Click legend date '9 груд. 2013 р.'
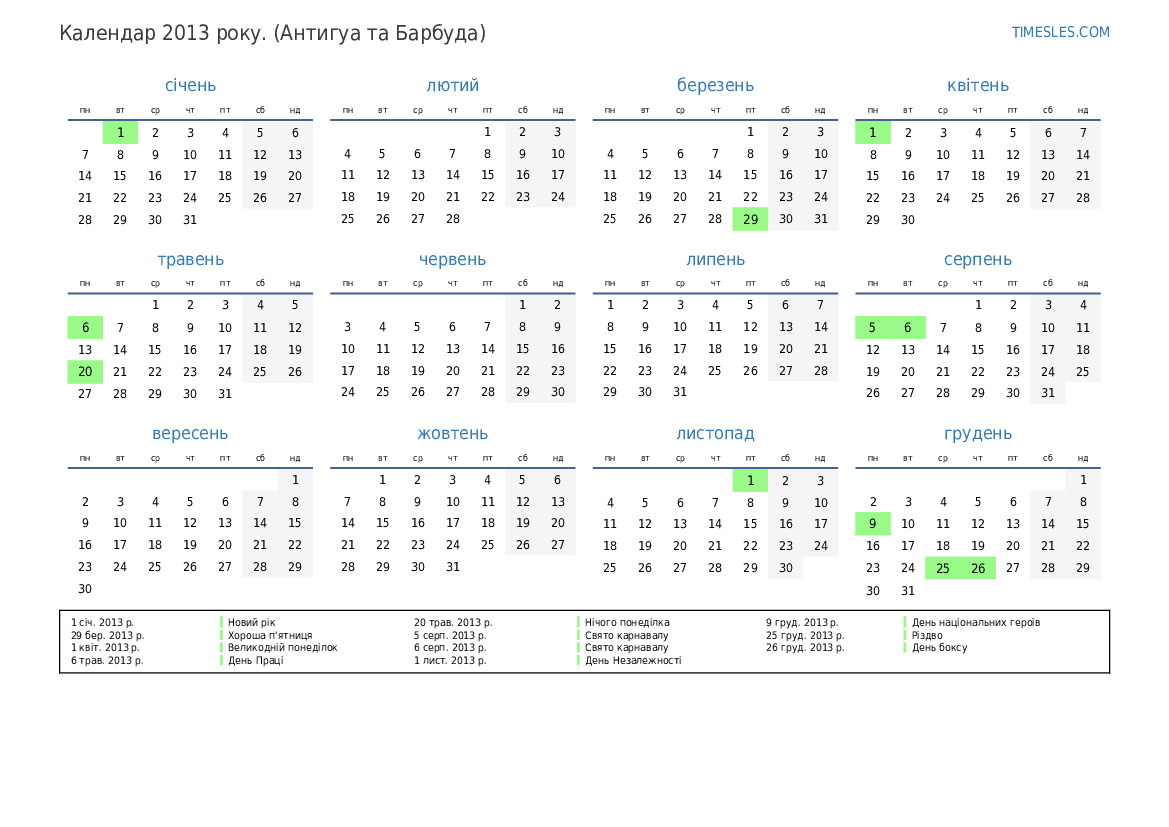The height and width of the screenshot is (827, 1169). coord(801,622)
